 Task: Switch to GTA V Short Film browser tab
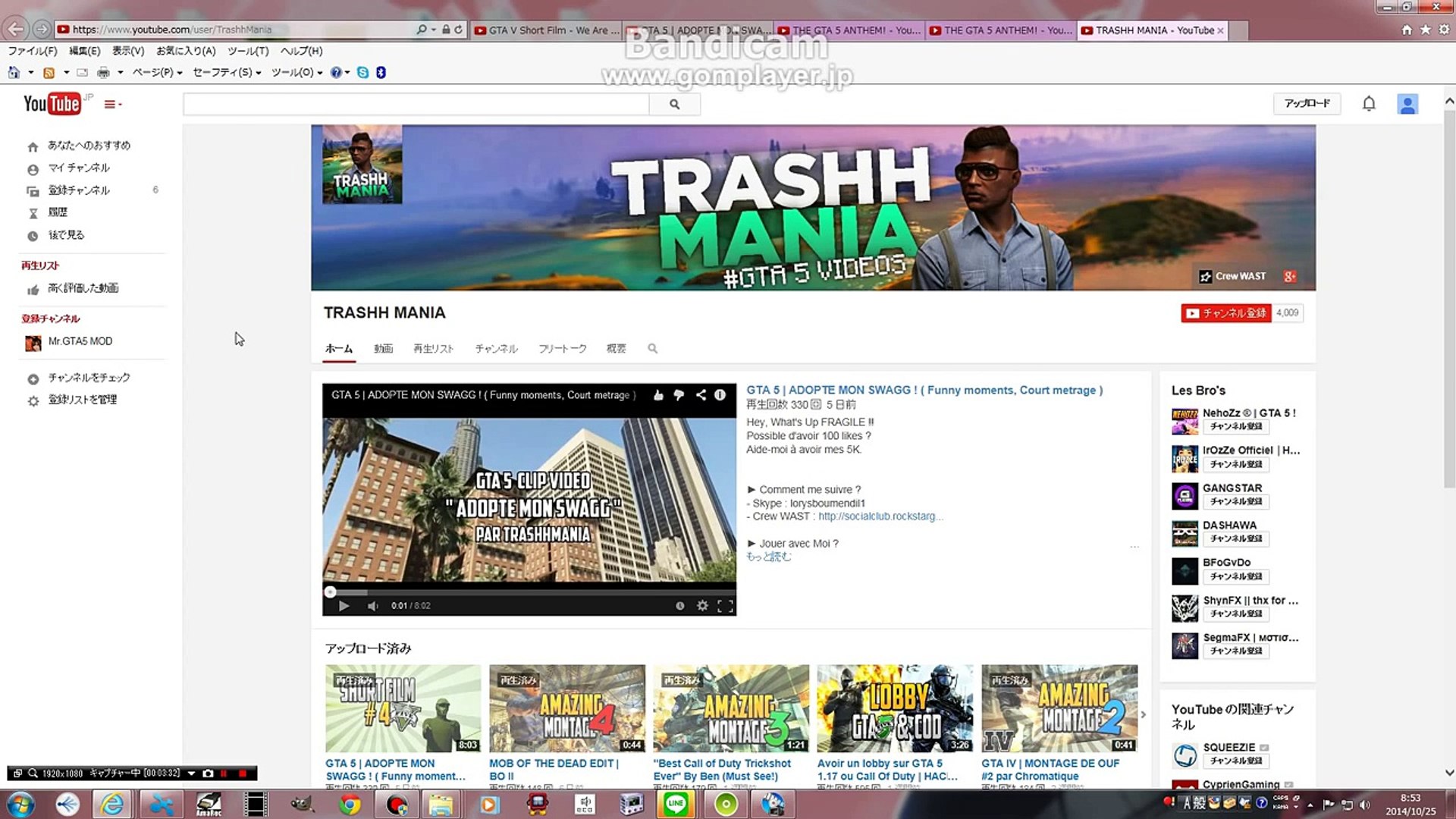click(x=546, y=30)
